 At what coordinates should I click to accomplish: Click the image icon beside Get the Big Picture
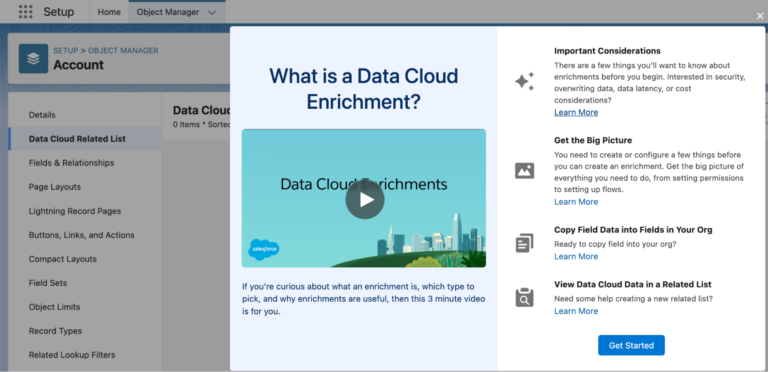(x=525, y=171)
